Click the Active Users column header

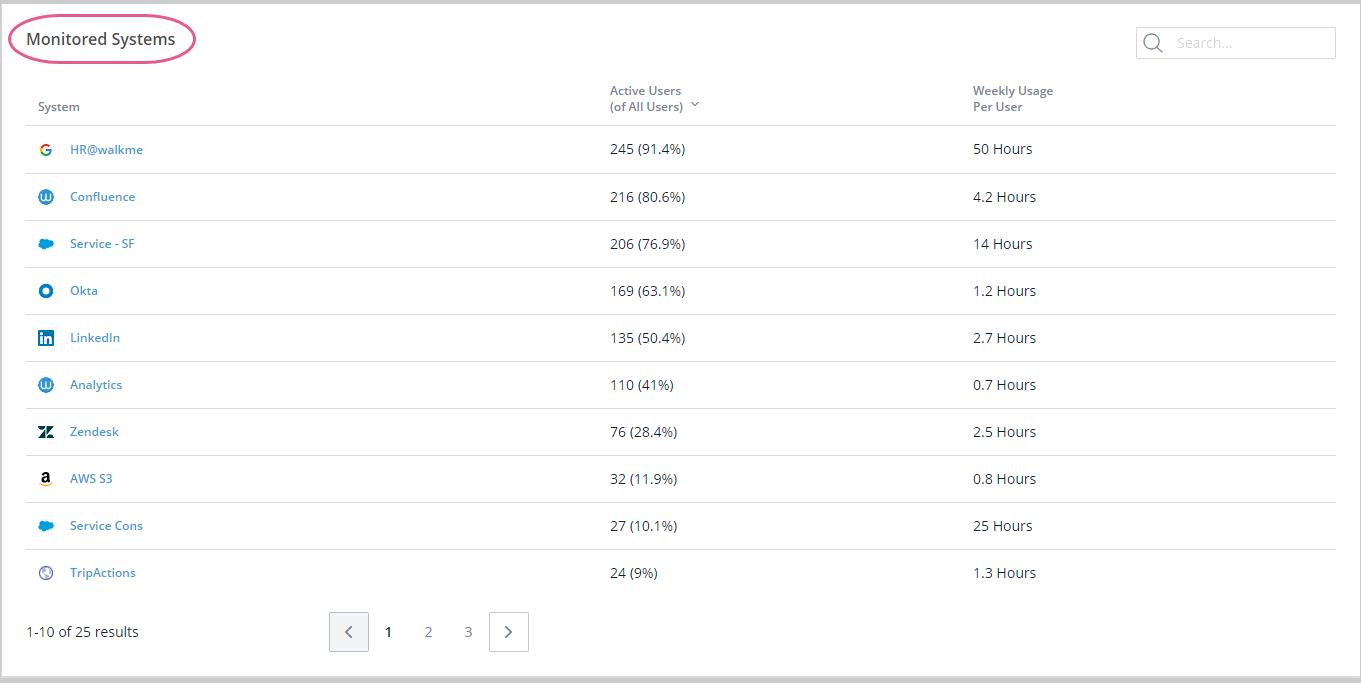[646, 98]
